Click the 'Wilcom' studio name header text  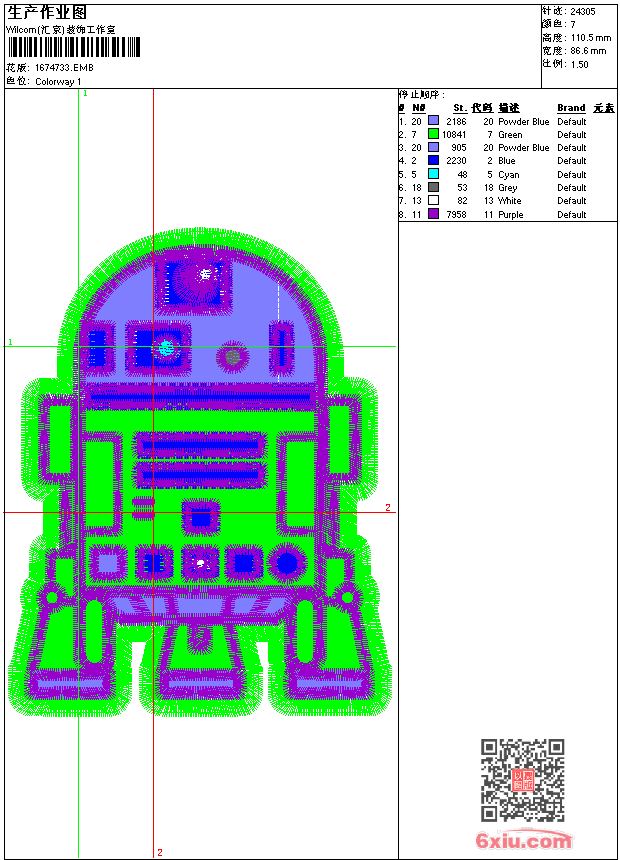tap(61, 30)
